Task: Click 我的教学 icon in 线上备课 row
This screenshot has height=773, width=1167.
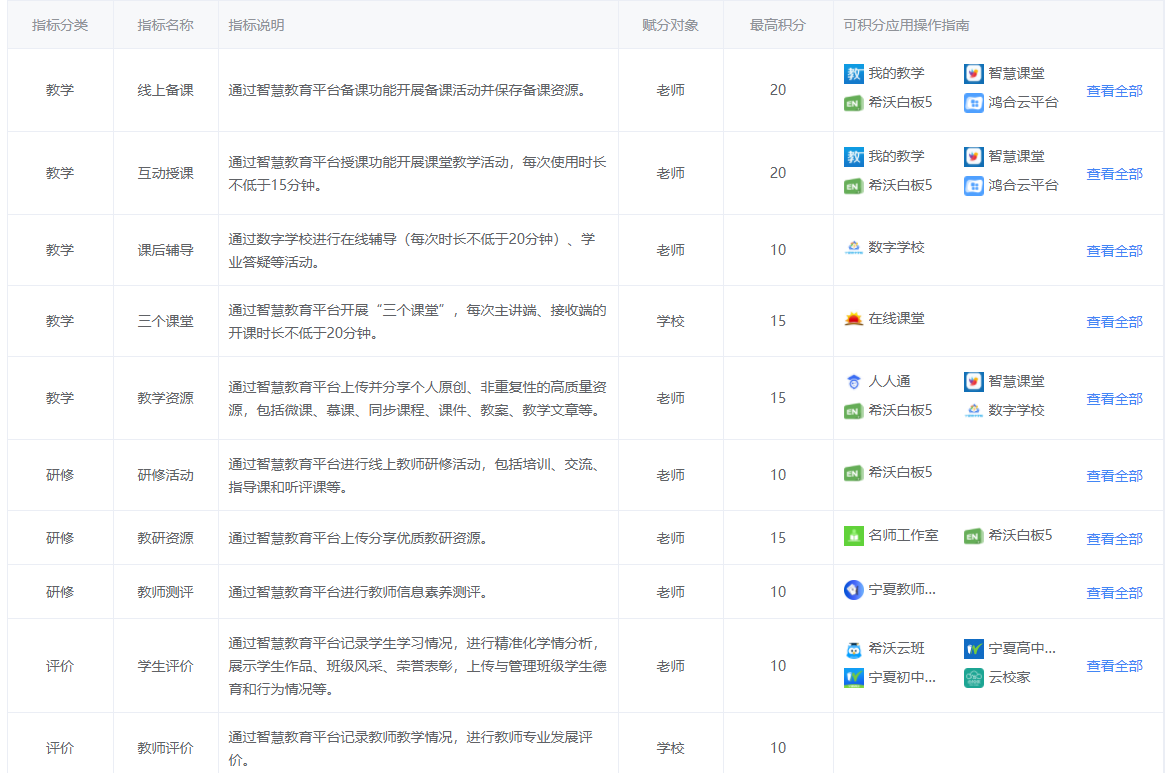Action: pyautogui.click(x=854, y=74)
